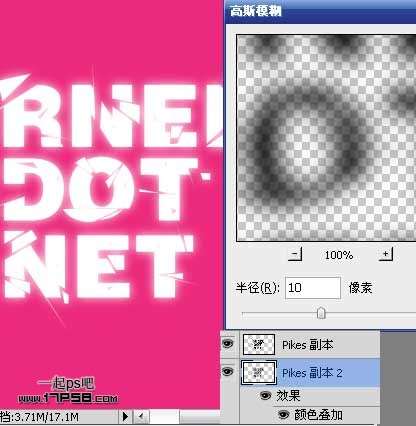This screenshot has width=416, height=426.
Task: Hide the Pikes 副本 2 layer
Action: tap(228, 371)
